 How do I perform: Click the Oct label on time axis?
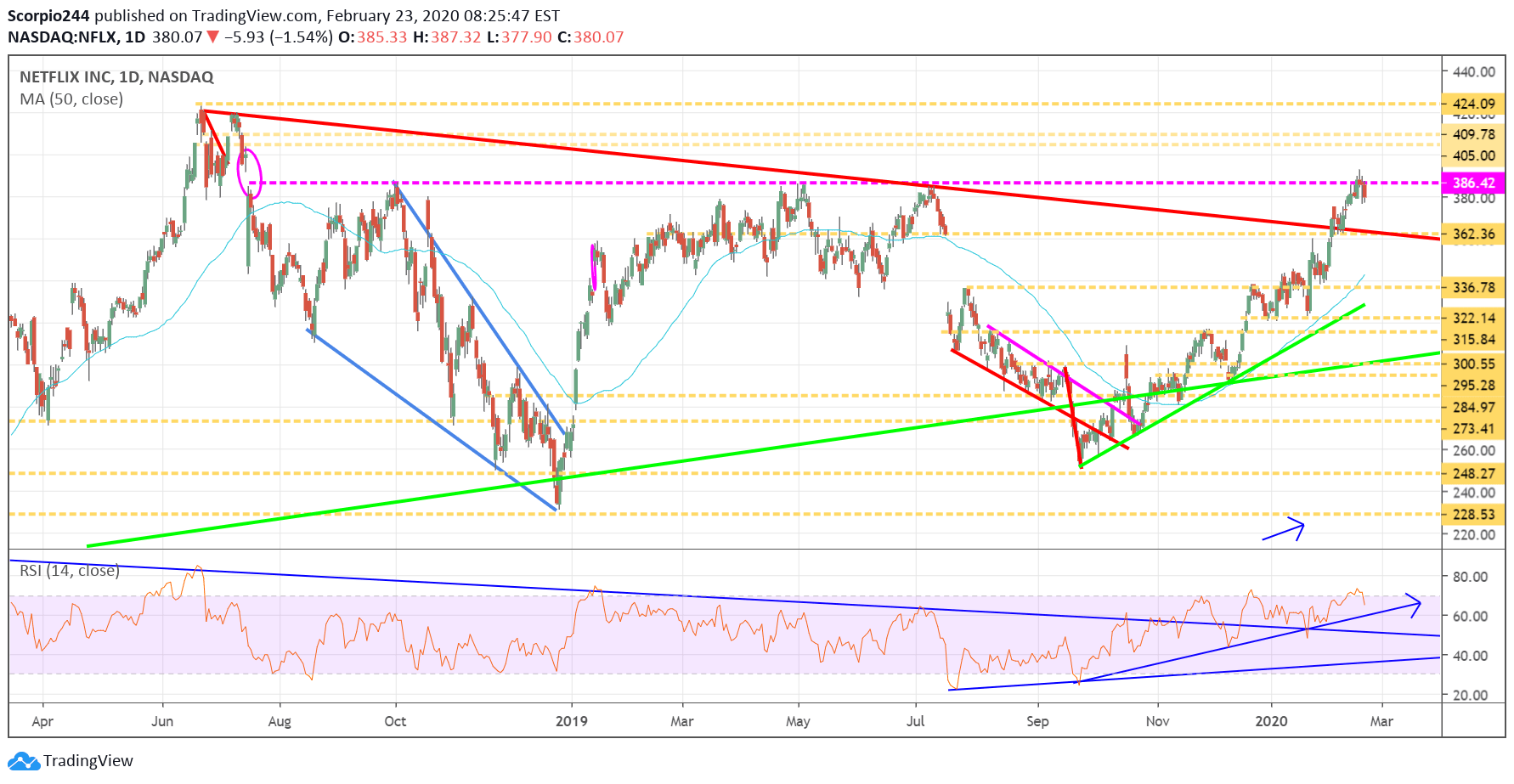pos(395,721)
